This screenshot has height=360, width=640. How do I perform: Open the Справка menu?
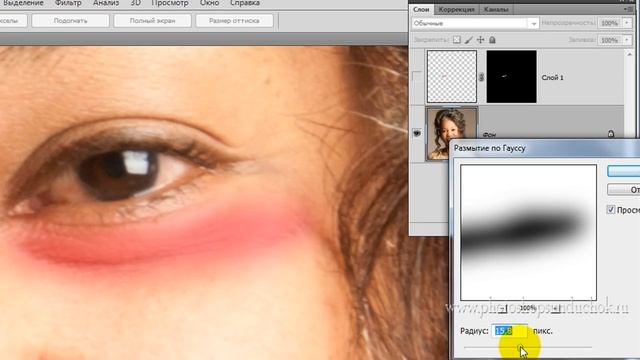[245, 3]
